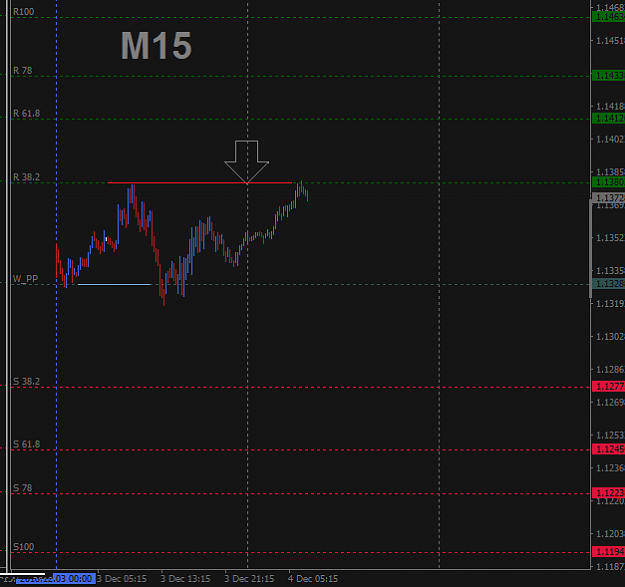Click the S 78 support label
This screenshot has width=625, height=587.
tap(23, 488)
